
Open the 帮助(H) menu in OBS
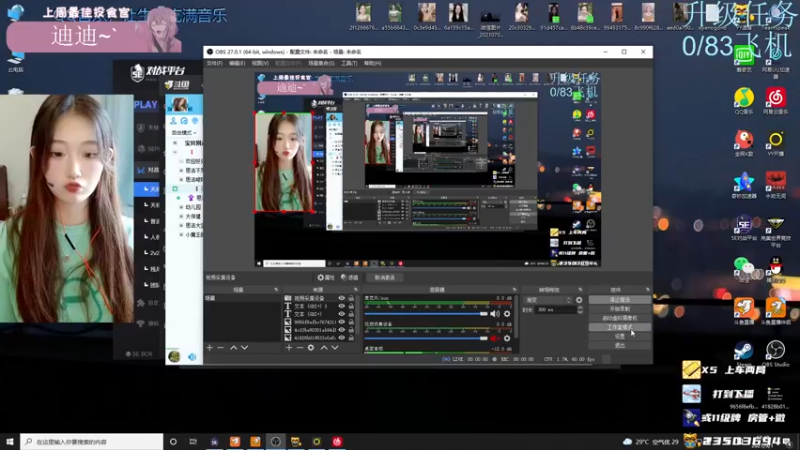coord(372,63)
